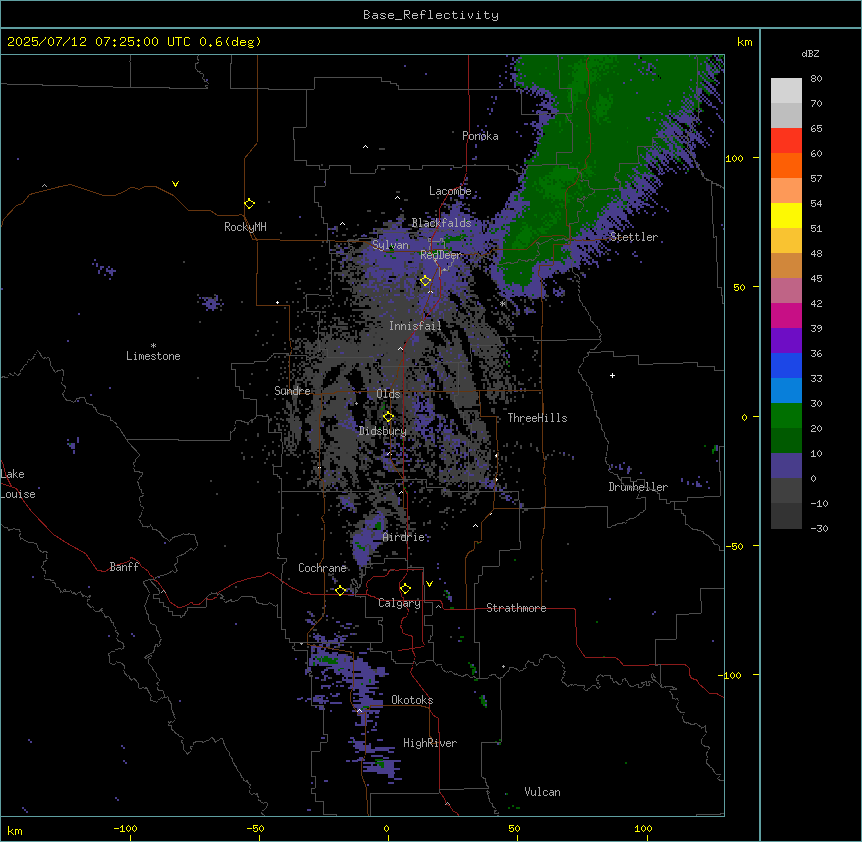The height and width of the screenshot is (842, 862).
Task: Click the 100 km tick on right axis
Action: tap(734, 158)
